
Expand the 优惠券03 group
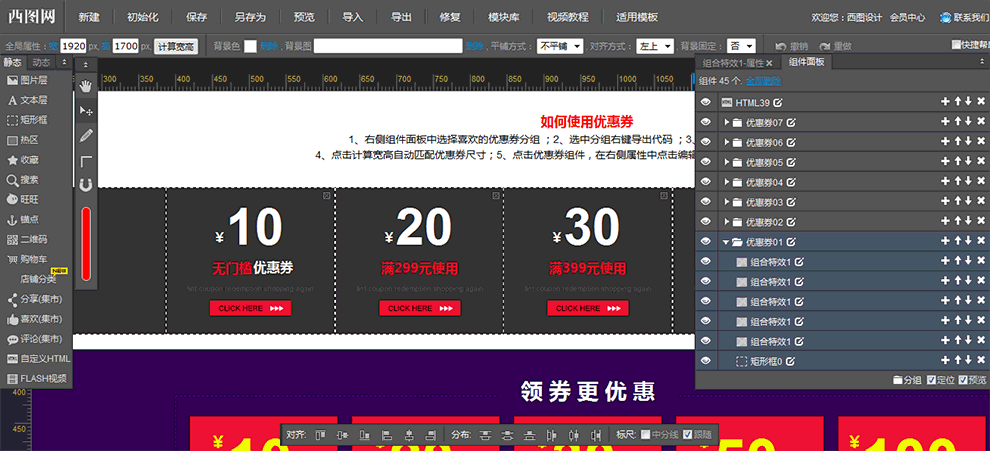(x=727, y=202)
